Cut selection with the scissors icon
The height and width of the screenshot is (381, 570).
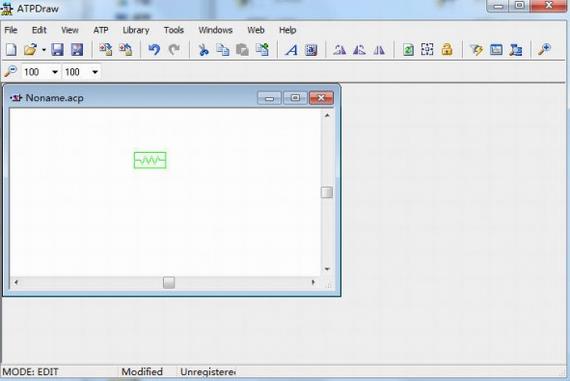tap(204, 49)
